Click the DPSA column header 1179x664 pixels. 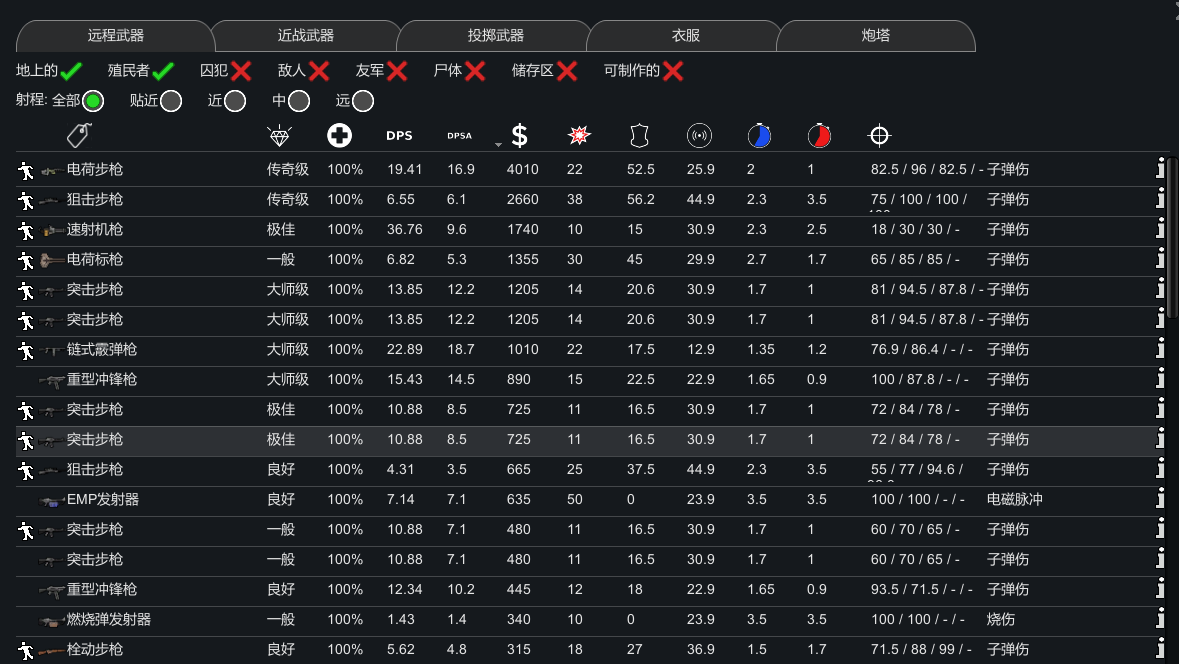(459, 136)
